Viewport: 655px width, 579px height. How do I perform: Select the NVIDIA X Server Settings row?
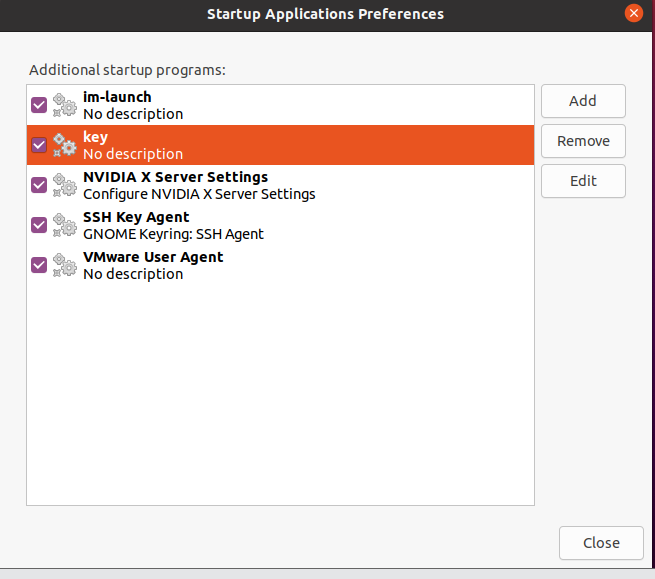tap(280, 185)
